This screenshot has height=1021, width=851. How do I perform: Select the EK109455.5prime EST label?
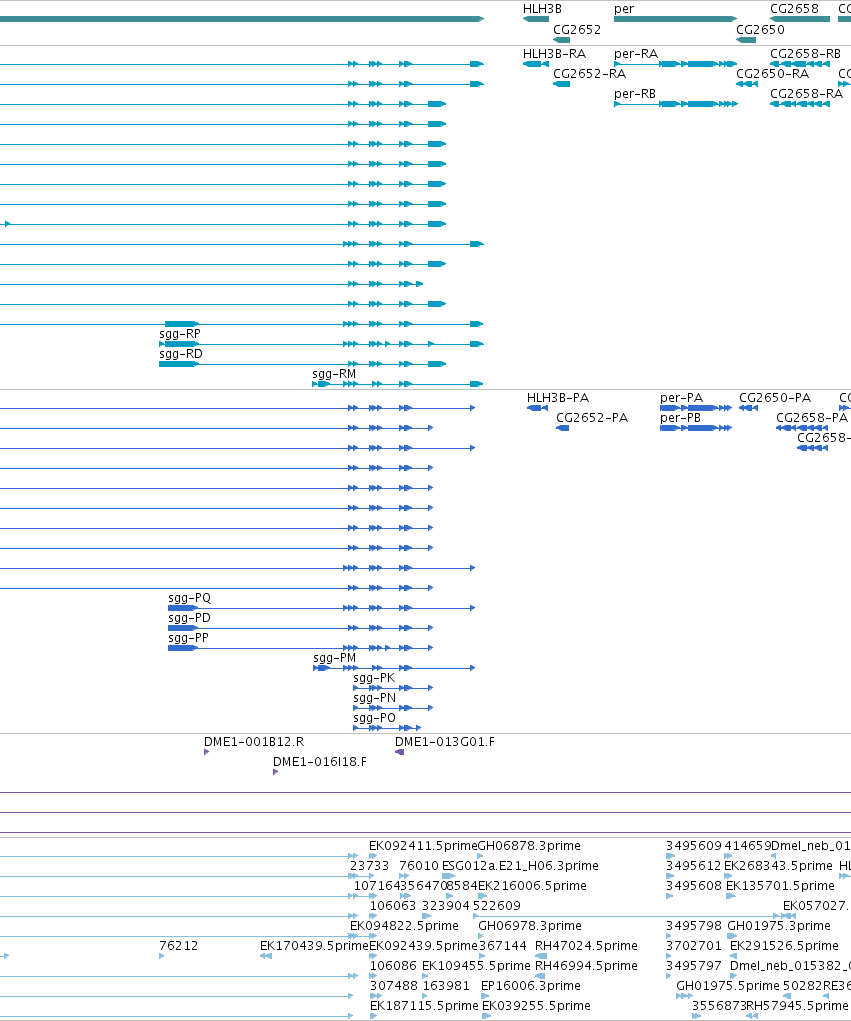(476, 966)
